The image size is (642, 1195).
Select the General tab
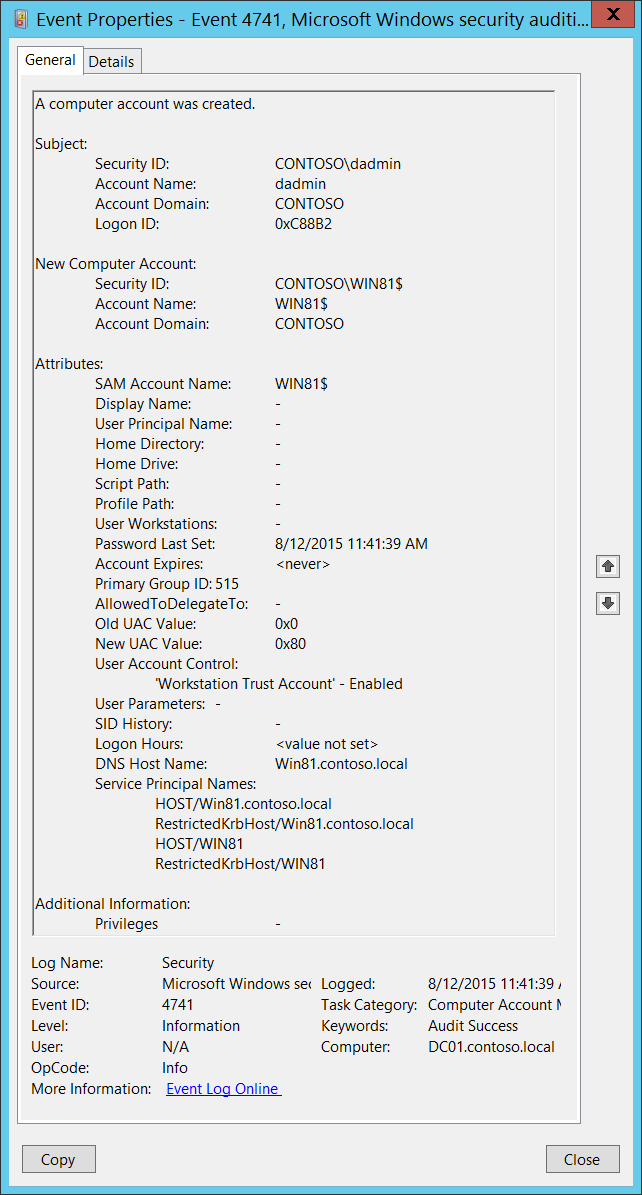pyautogui.click(x=50, y=60)
